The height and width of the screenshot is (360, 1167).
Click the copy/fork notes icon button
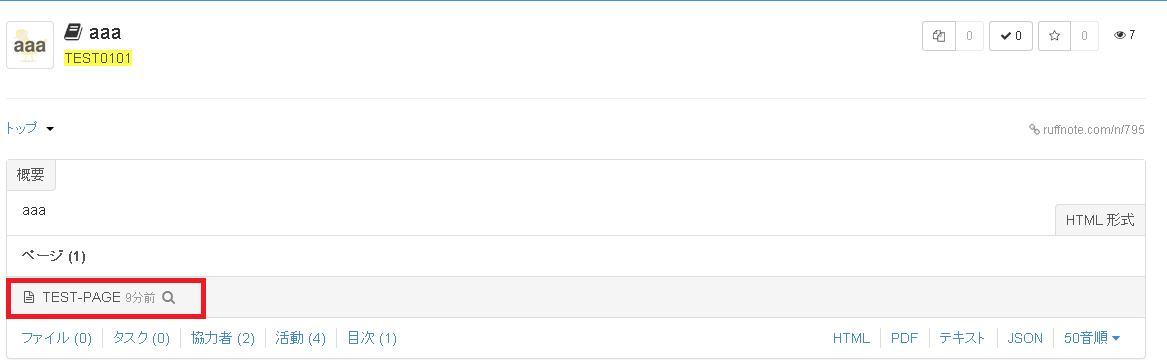click(939, 36)
